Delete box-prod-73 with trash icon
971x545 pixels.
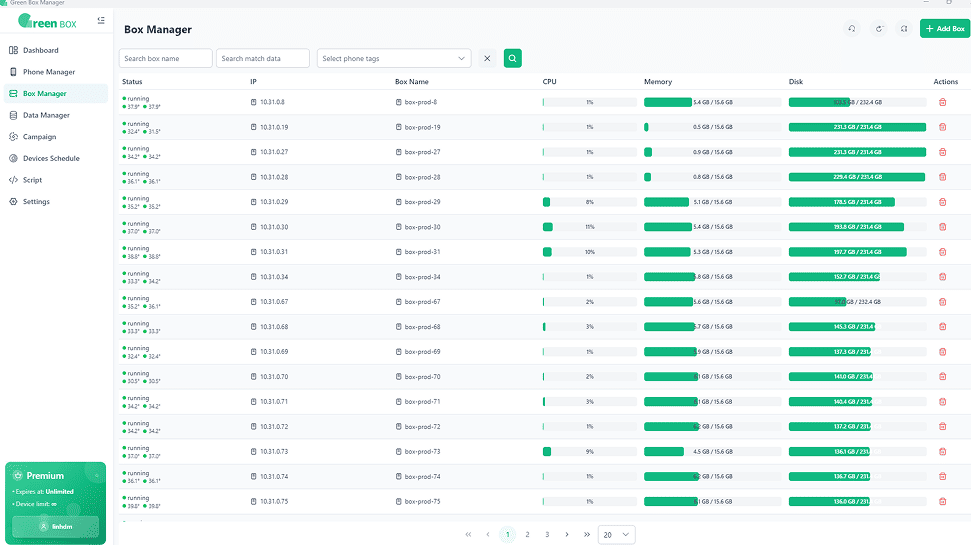click(943, 451)
